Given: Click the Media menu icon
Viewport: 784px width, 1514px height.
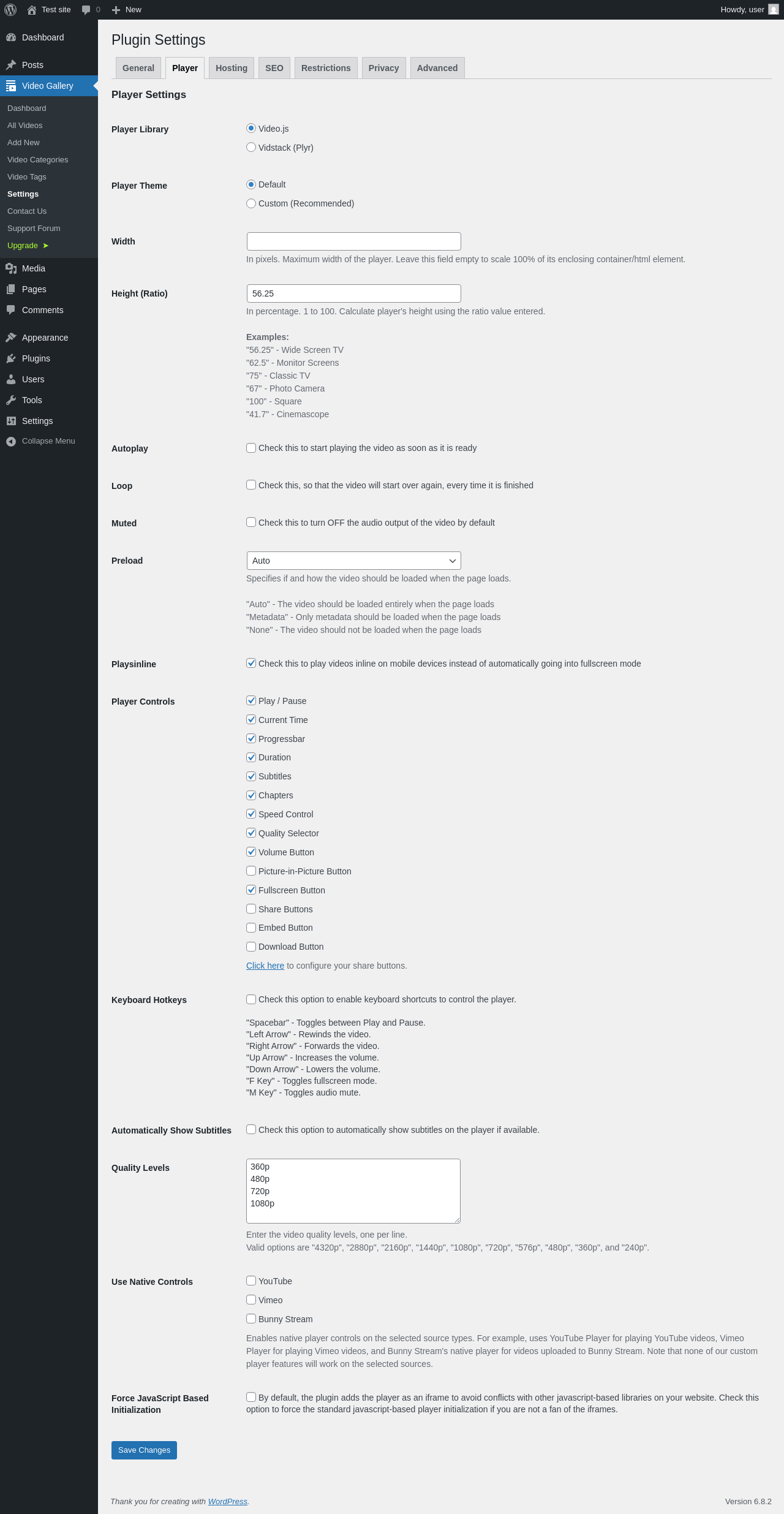Looking at the screenshot, I should click(x=11, y=268).
